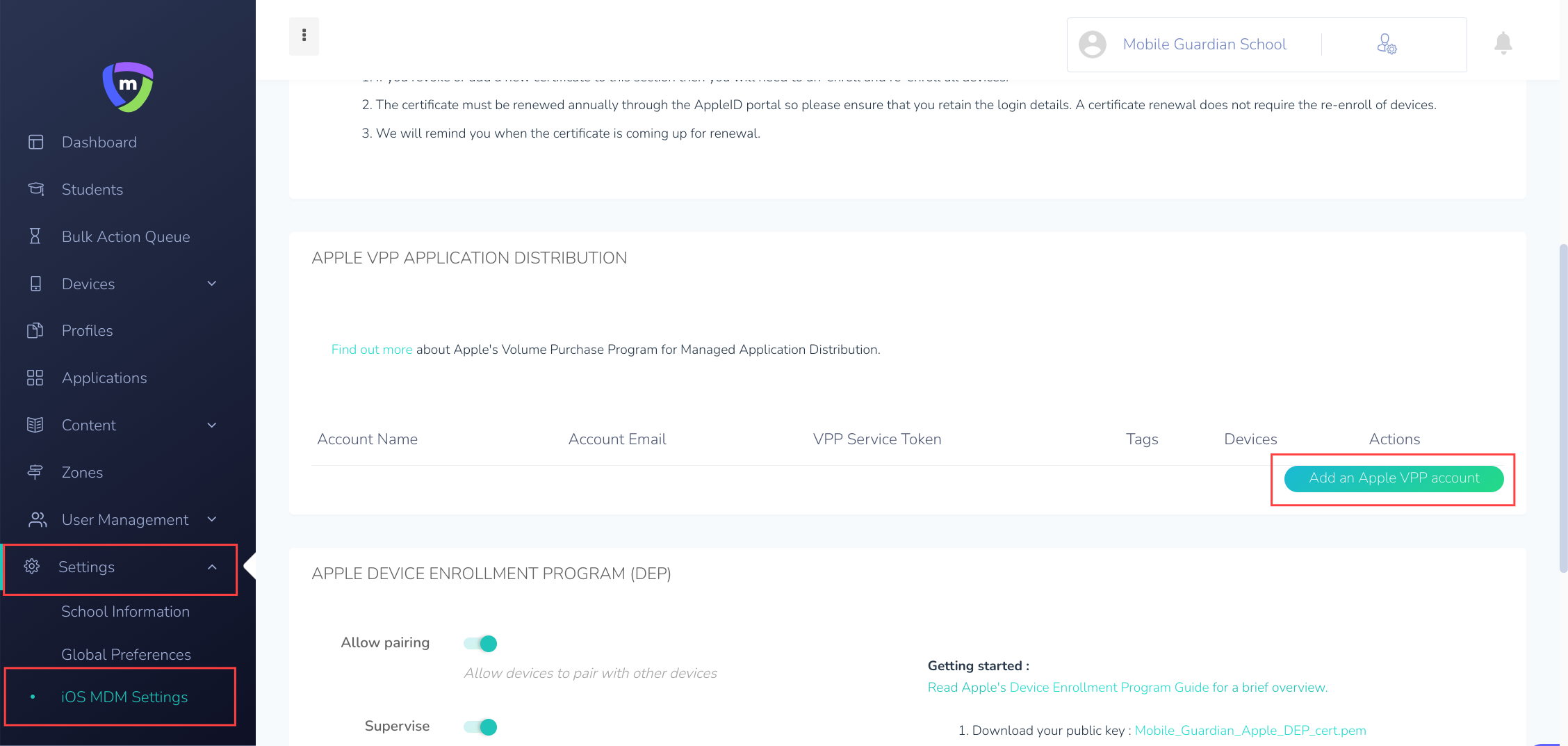The image size is (1568, 746).
Task: Click the Content book icon
Action: click(x=35, y=425)
